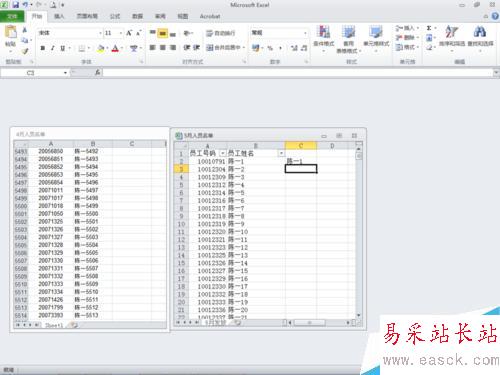Screen dimensions: 500x375
Task: Switch to the Formulas ribbon tab
Action: point(115,16)
